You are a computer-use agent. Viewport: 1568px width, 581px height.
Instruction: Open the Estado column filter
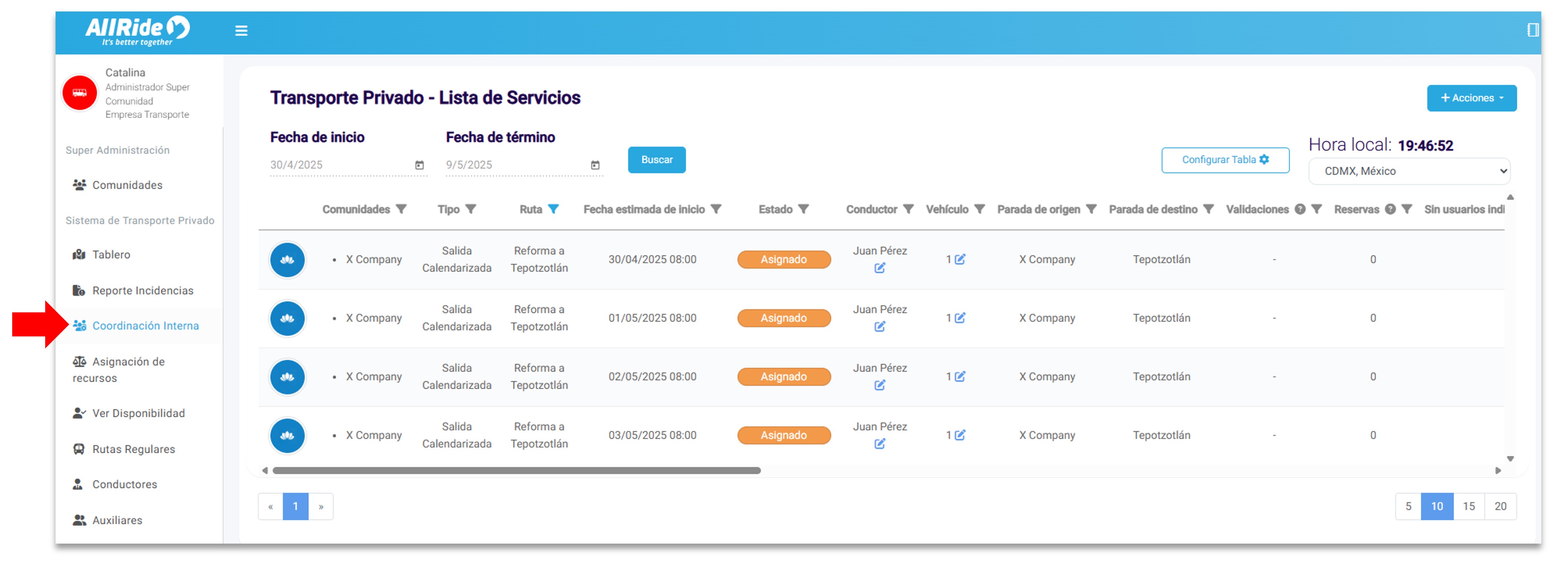pos(804,209)
